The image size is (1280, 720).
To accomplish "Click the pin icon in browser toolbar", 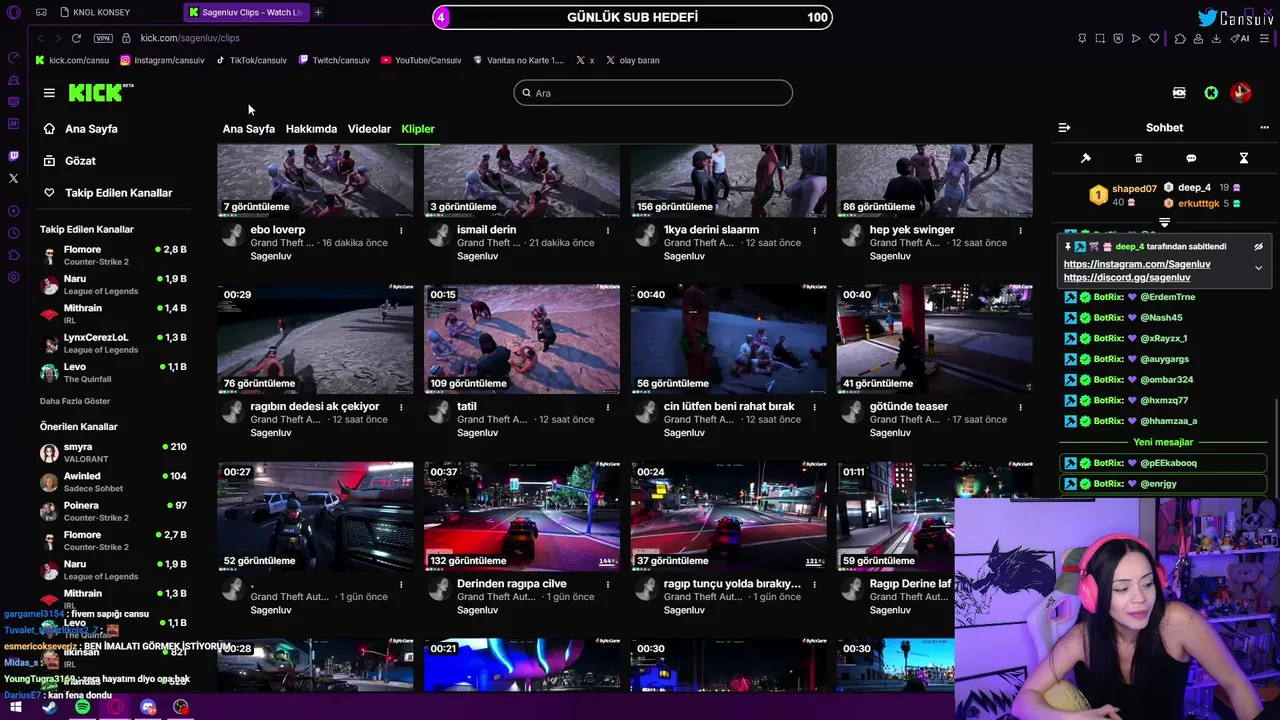I will pos(1082,38).
